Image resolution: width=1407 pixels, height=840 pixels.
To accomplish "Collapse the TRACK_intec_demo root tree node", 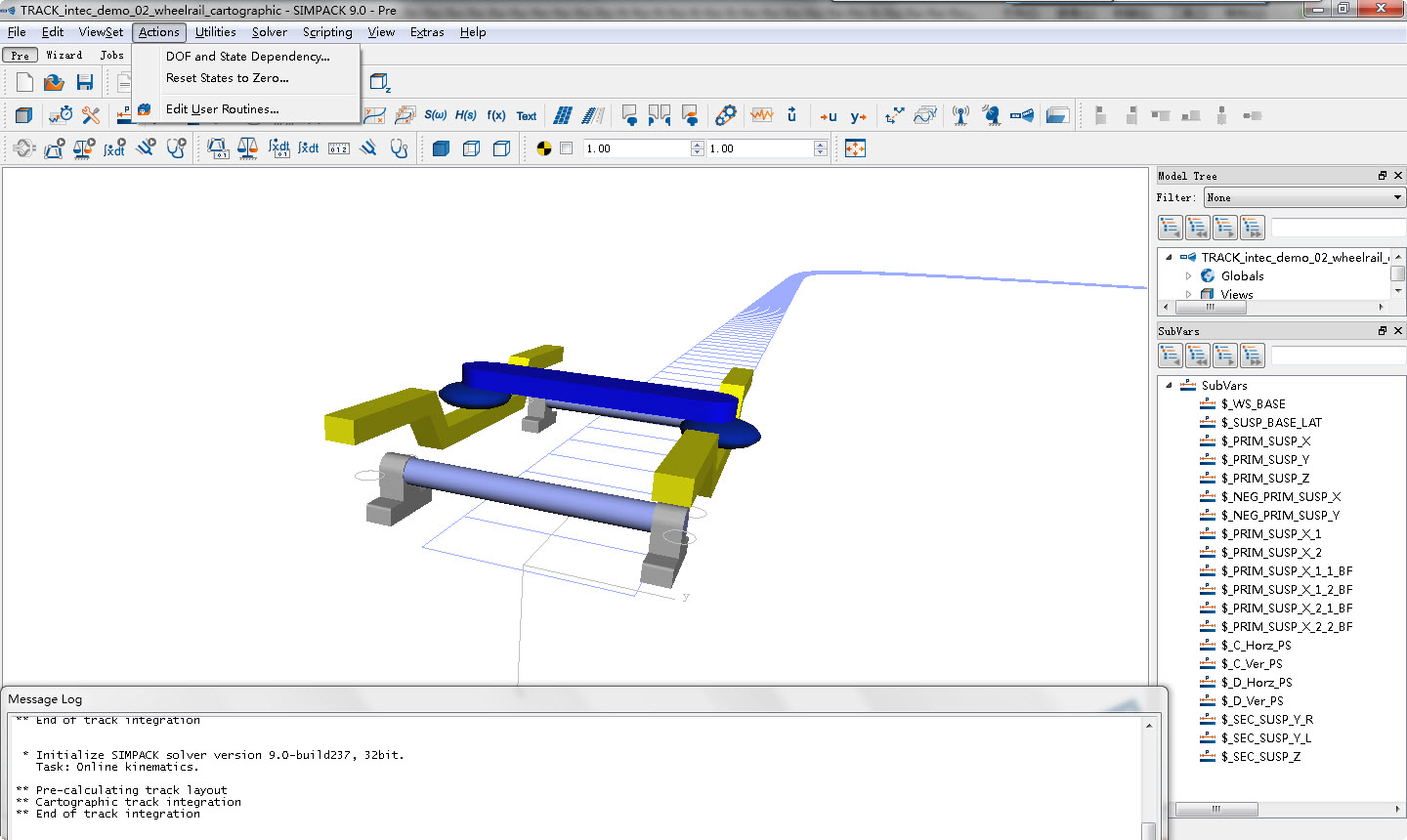I will [x=1169, y=258].
